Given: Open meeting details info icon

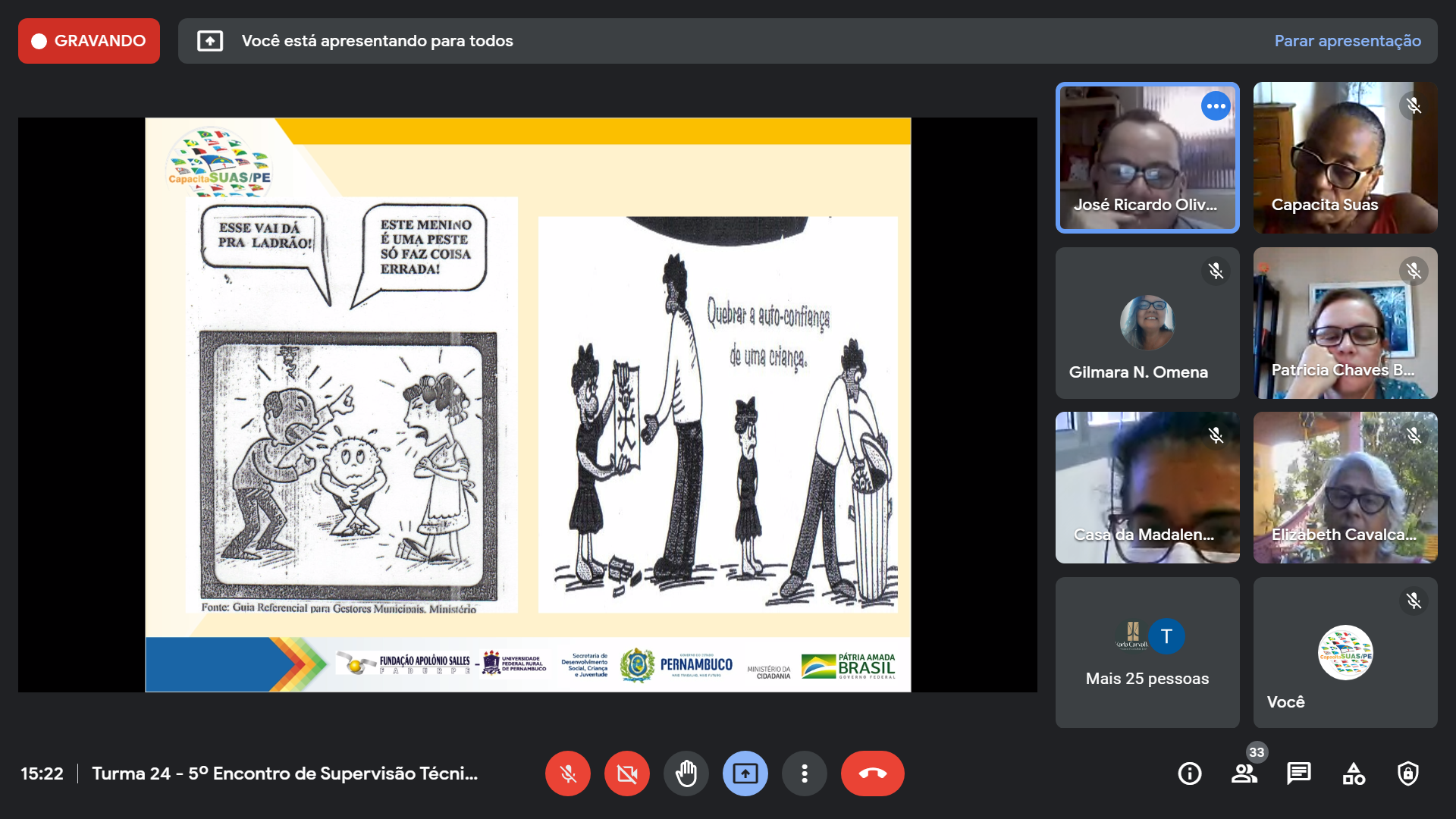Looking at the screenshot, I should pos(1189,773).
